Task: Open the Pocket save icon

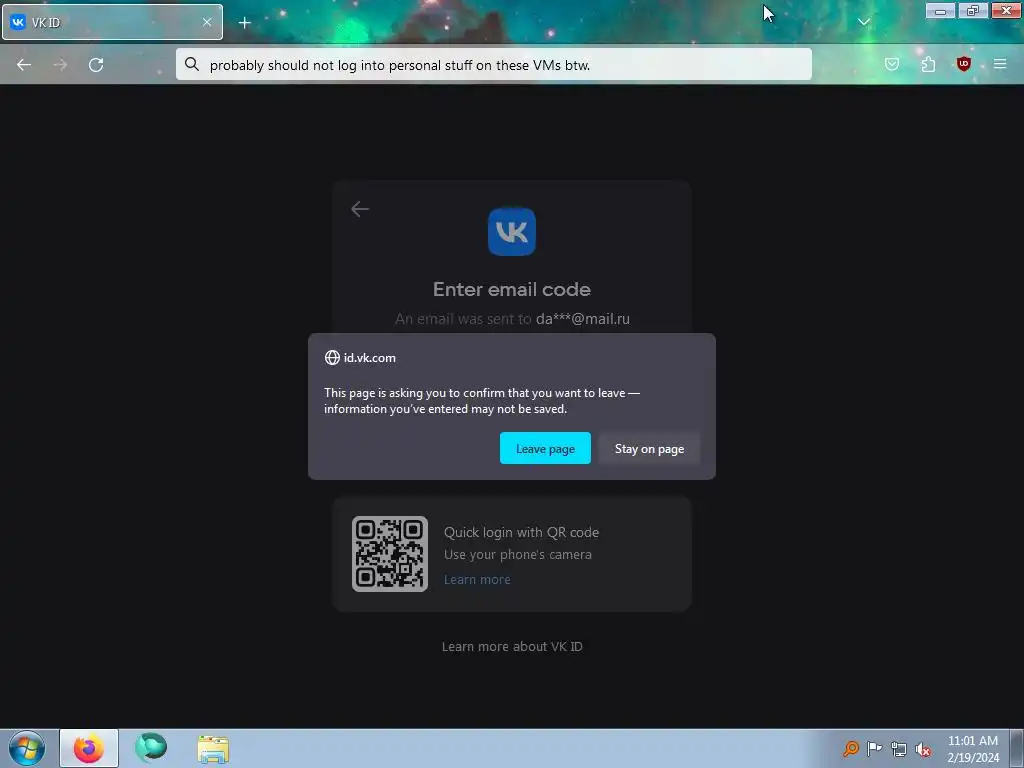Action: [891, 64]
